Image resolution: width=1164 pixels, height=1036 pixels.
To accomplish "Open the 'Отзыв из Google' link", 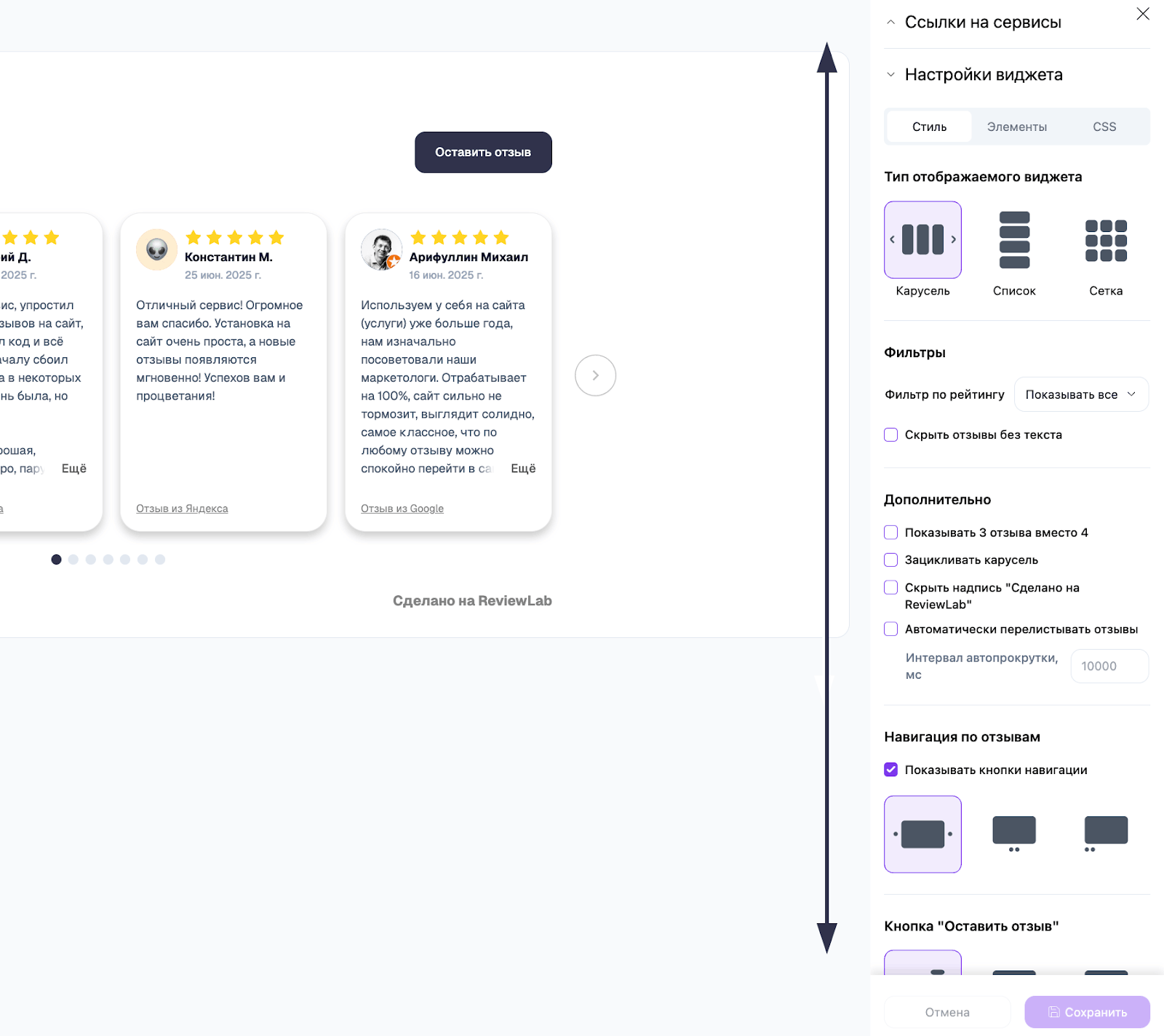I will tap(402, 509).
